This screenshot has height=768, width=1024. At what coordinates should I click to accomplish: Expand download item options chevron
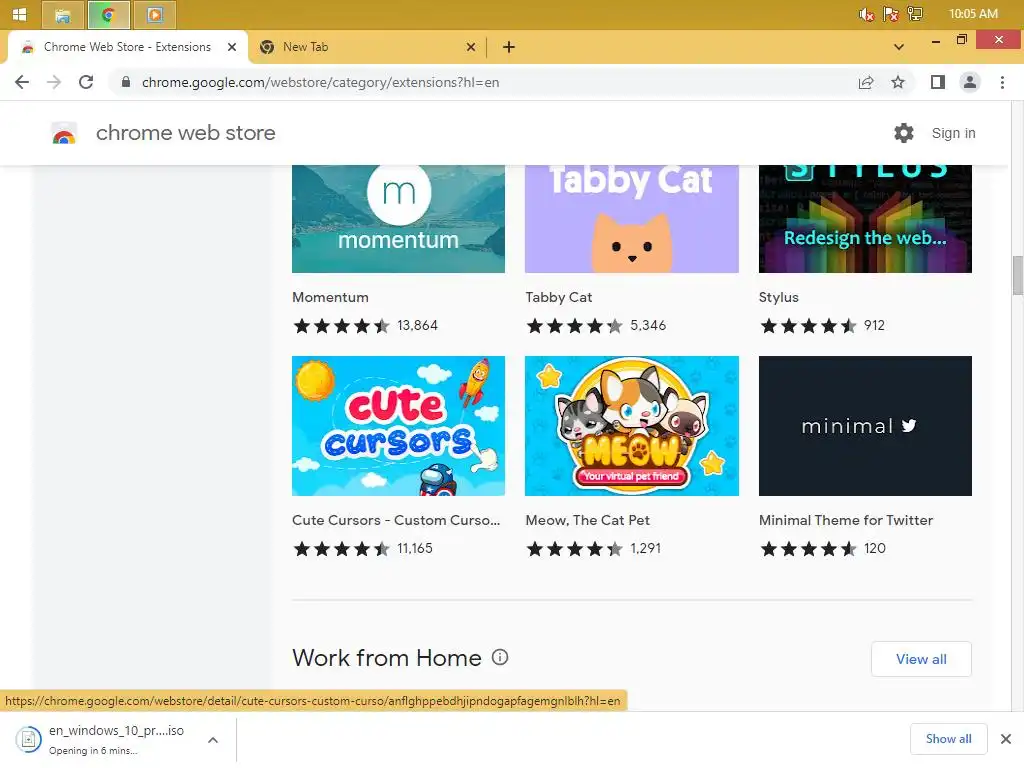click(213, 740)
